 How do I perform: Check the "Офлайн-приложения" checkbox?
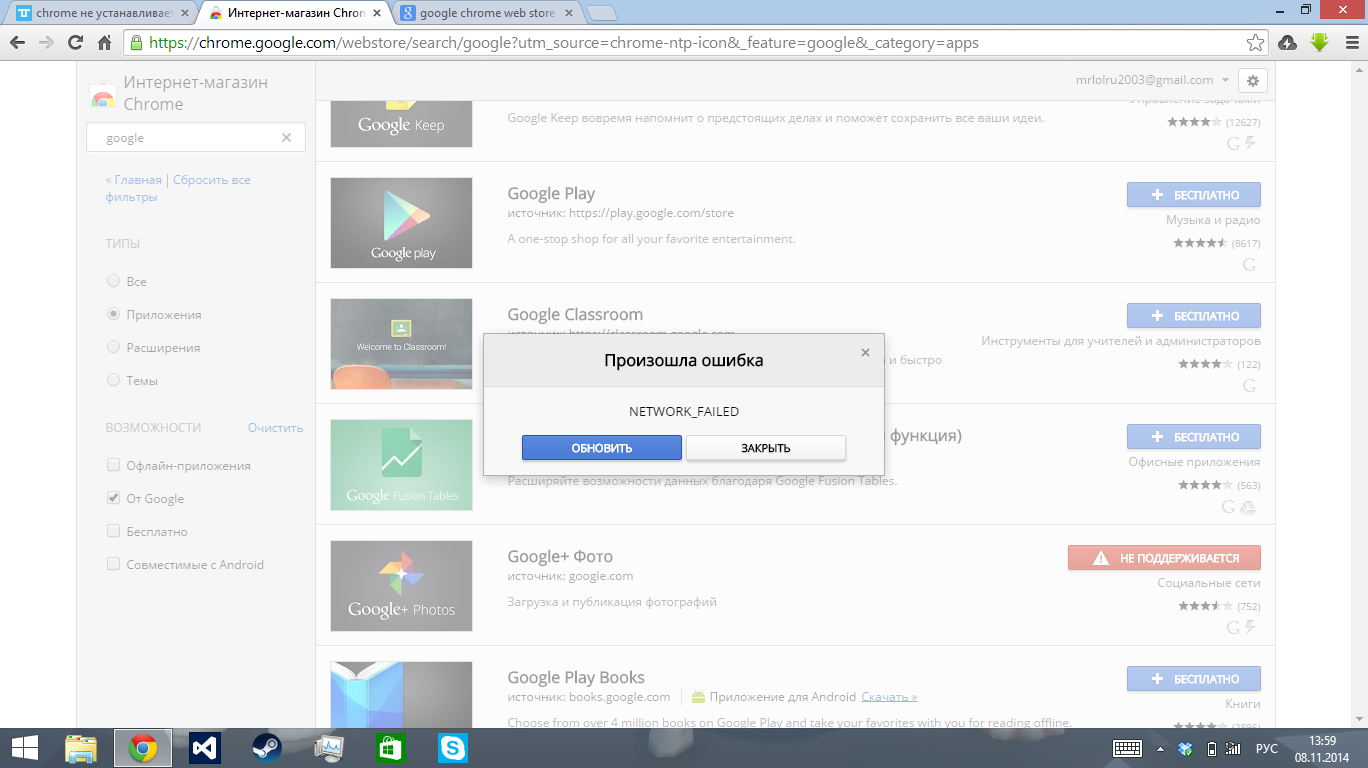coord(113,465)
